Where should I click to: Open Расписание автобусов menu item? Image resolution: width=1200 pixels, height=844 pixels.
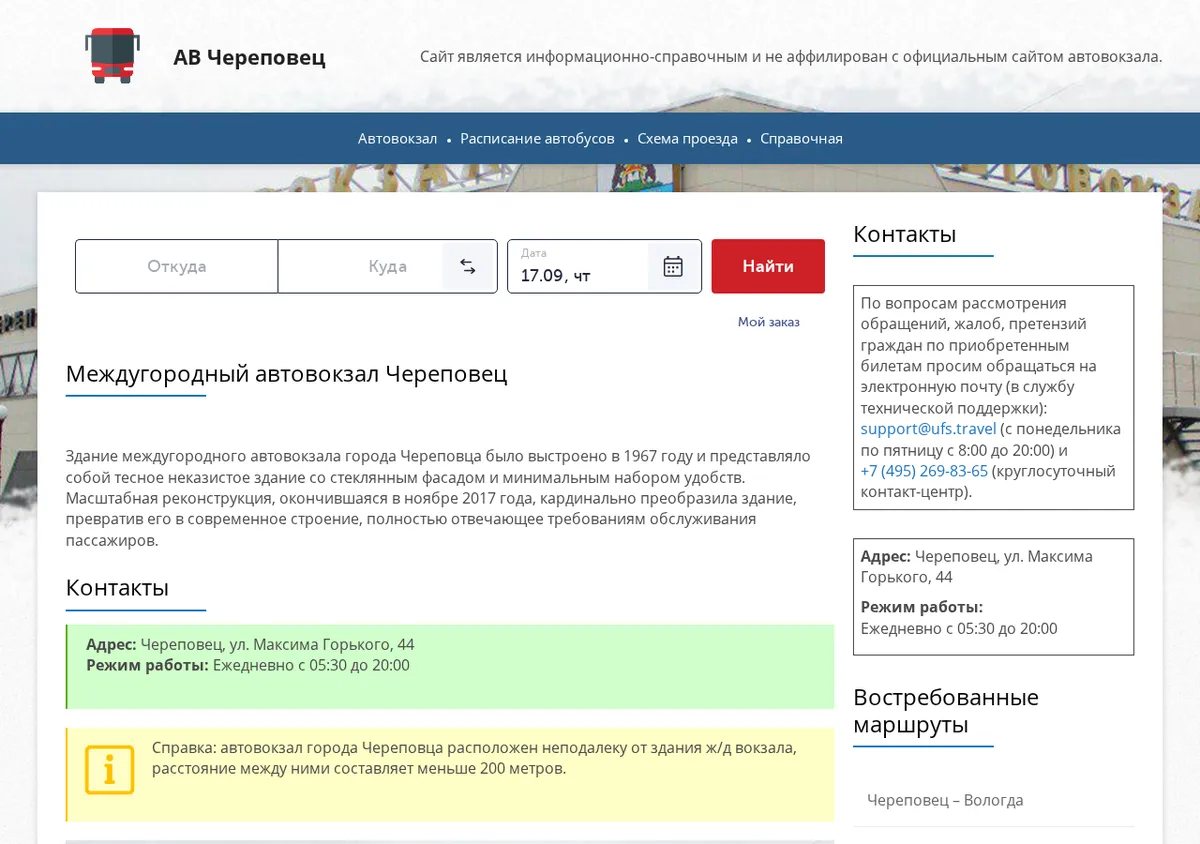pos(537,139)
